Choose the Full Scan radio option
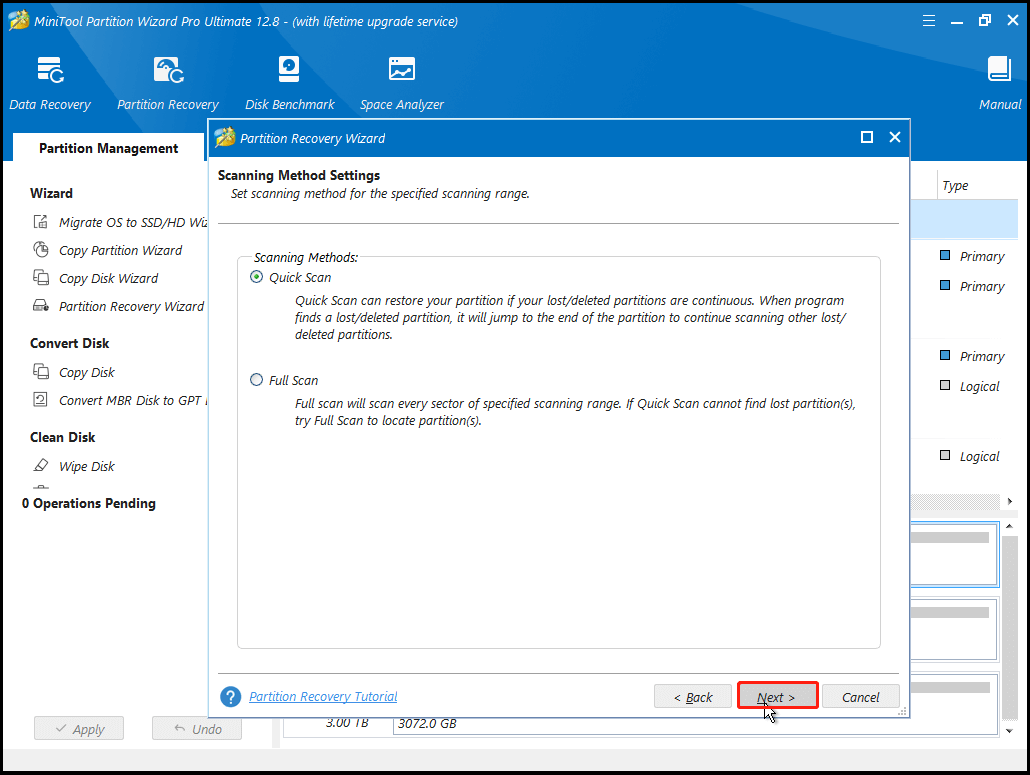 [257, 380]
